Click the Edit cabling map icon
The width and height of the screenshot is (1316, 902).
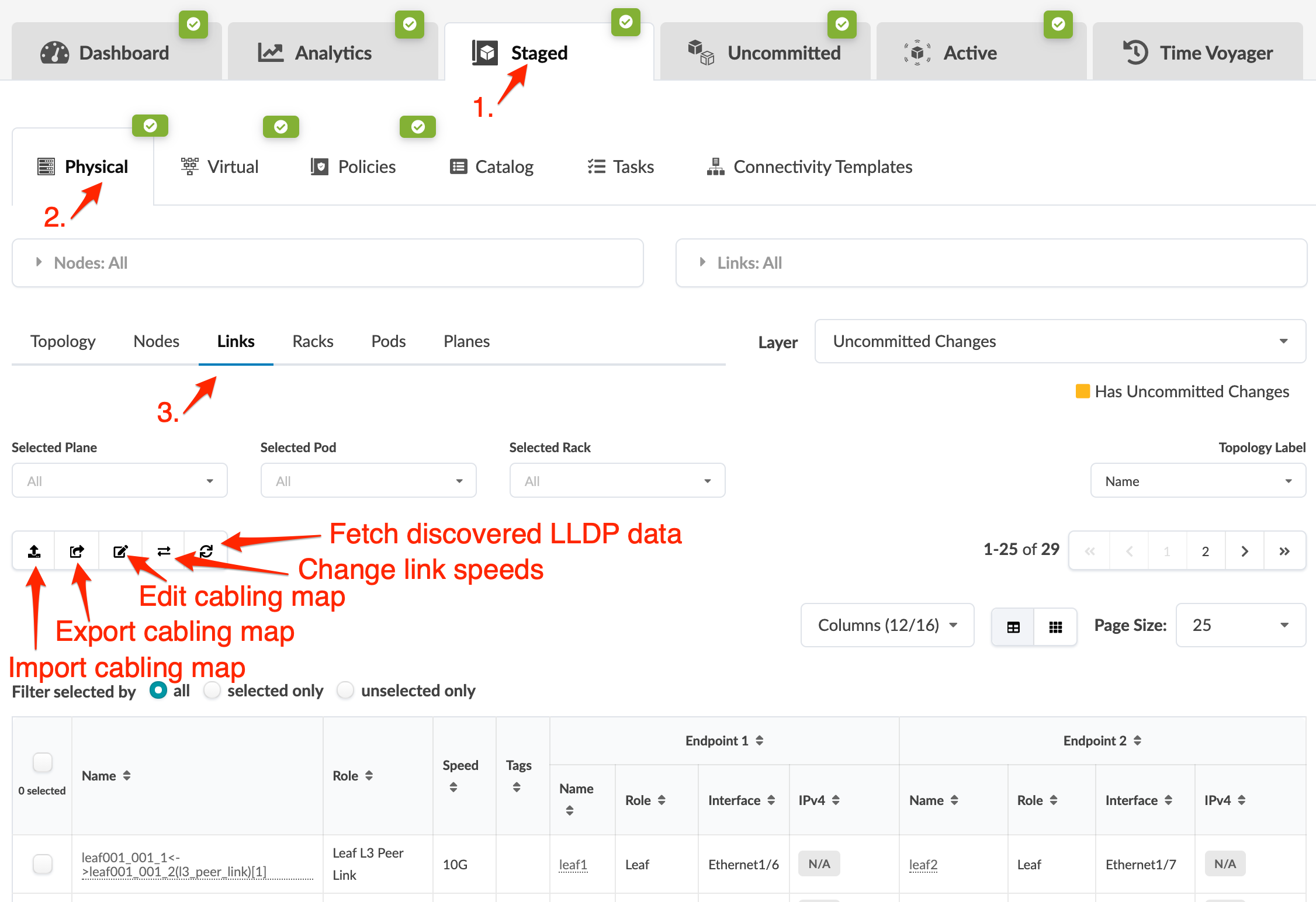point(120,551)
